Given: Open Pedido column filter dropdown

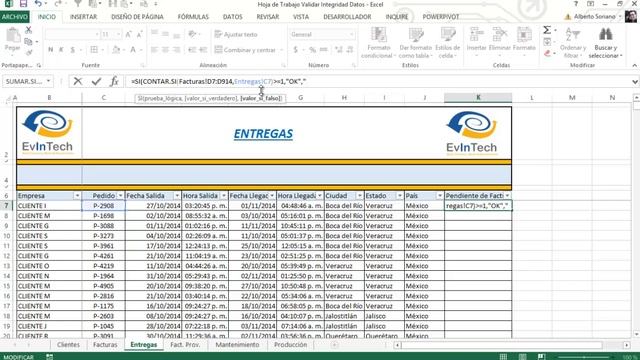Looking at the screenshot, I should [120, 196].
